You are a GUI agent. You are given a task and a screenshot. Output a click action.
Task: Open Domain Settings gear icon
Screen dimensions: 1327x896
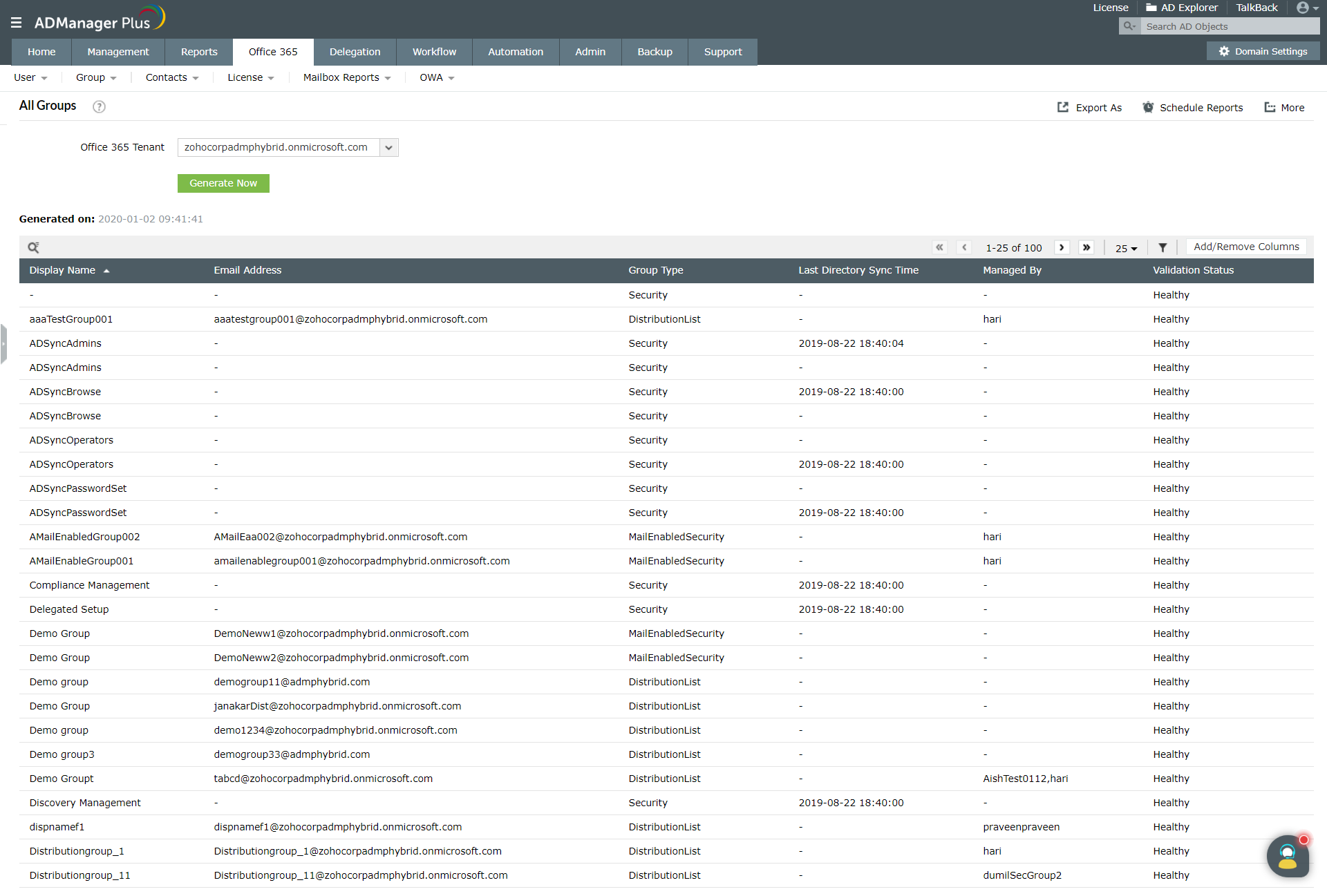pyautogui.click(x=1223, y=51)
